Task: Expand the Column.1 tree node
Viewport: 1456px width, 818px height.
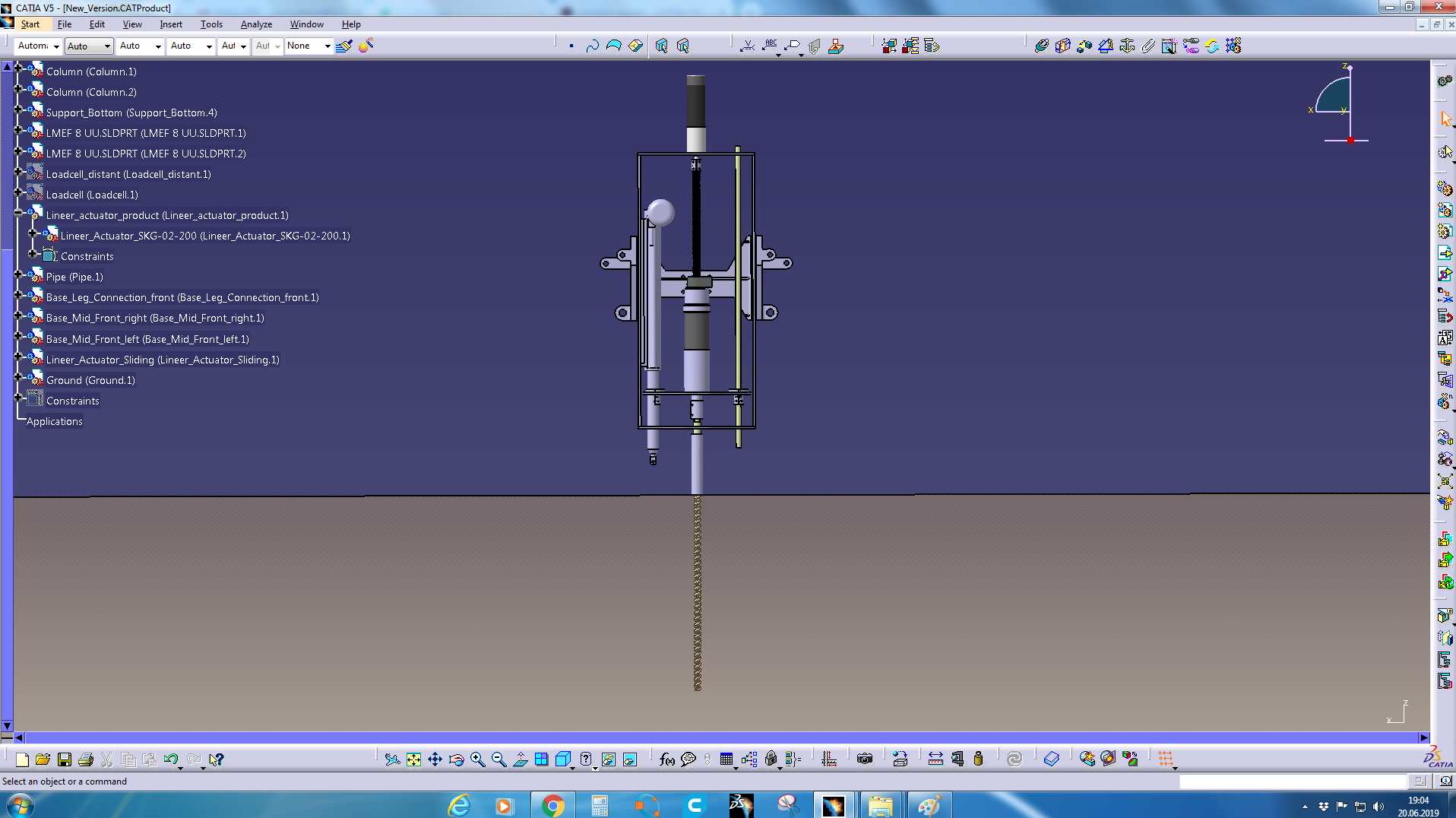Action: 18,68
